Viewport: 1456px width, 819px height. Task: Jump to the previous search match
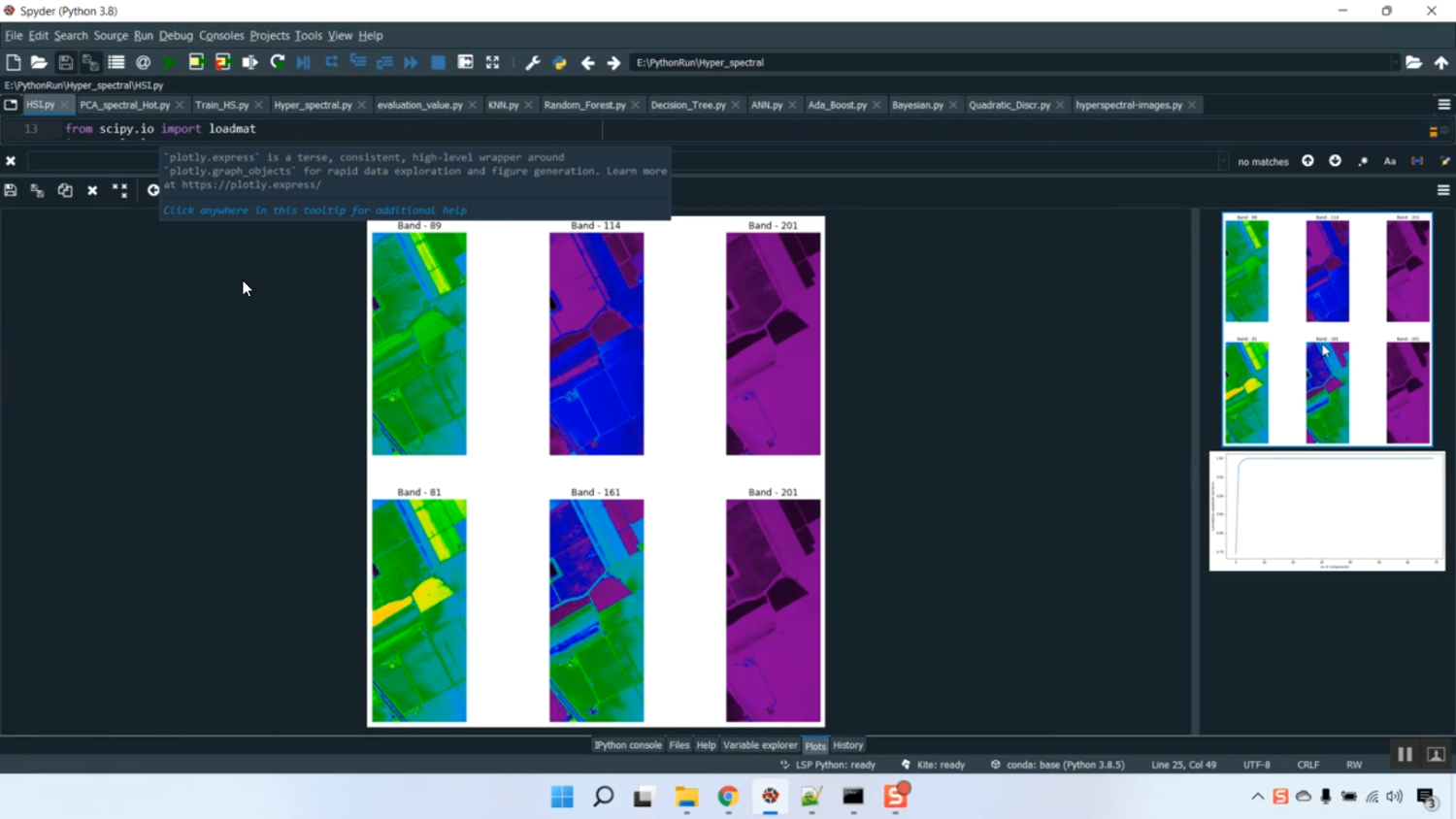1307,161
